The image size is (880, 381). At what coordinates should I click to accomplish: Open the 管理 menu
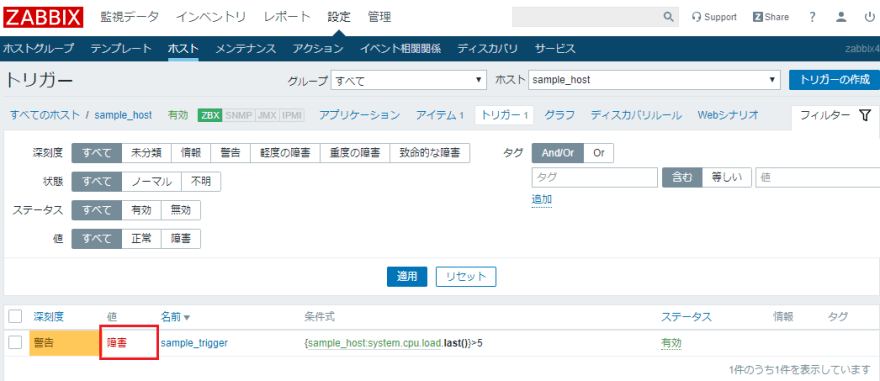pyautogui.click(x=379, y=17)
